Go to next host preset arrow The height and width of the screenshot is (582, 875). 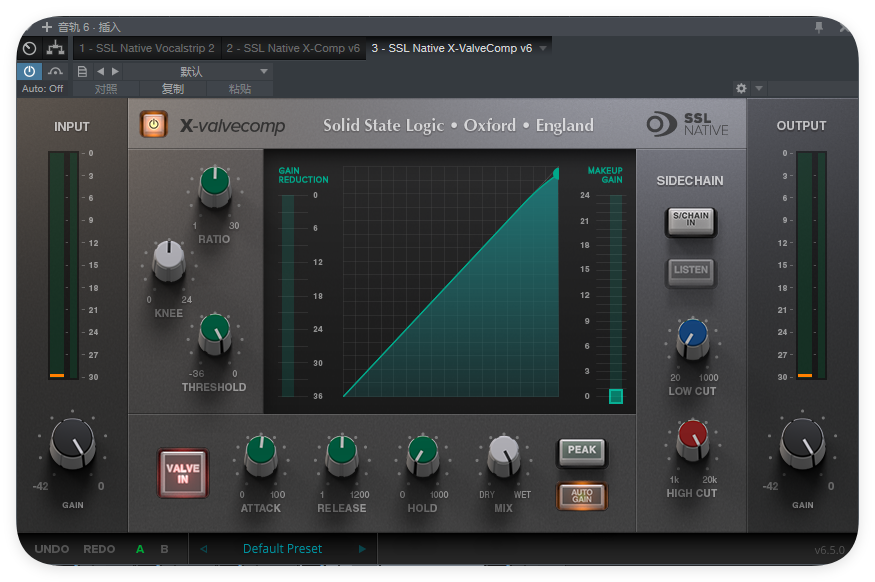pos(115,71)
